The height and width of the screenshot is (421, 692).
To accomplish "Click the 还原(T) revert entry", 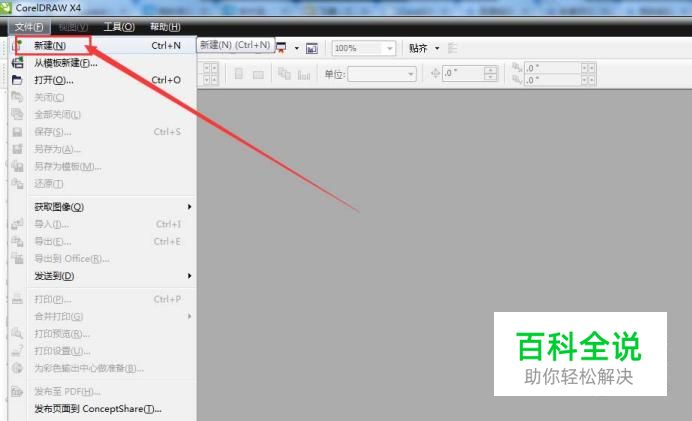I will coord(102,183).
